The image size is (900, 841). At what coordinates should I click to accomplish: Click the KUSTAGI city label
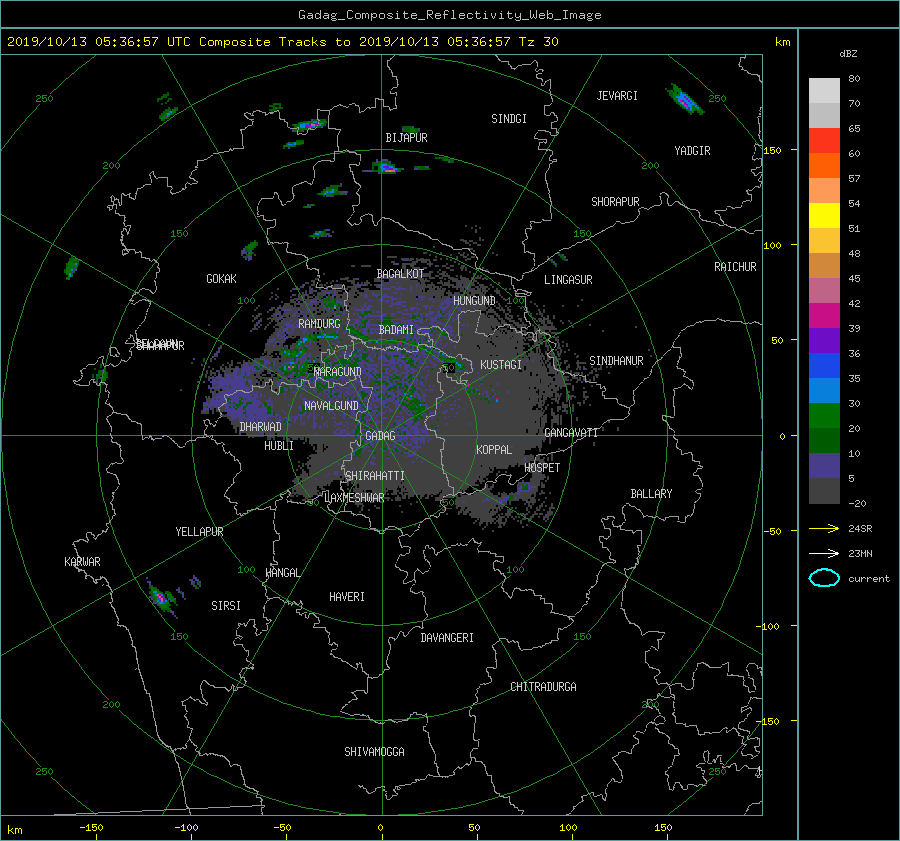501,365
